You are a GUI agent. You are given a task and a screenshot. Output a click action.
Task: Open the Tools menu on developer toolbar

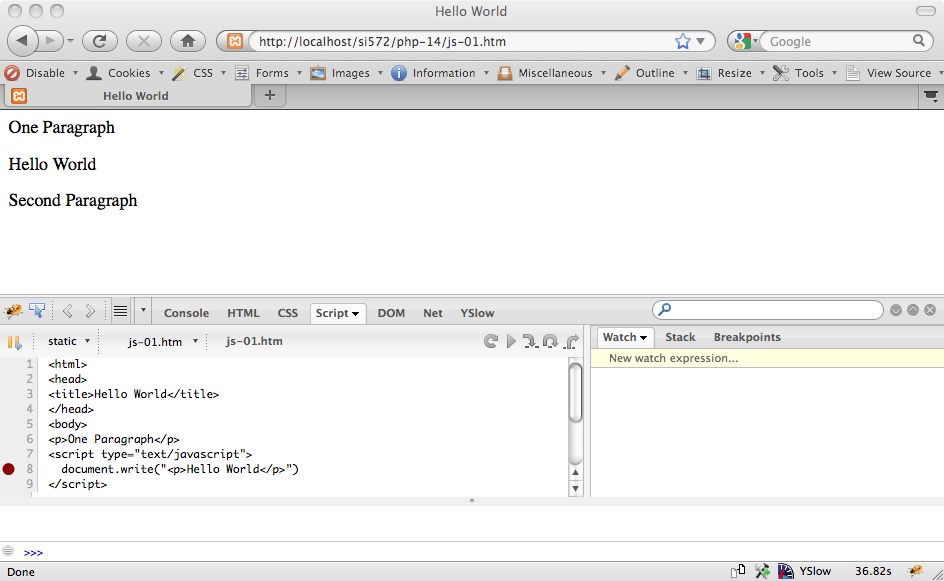[805, 73]
